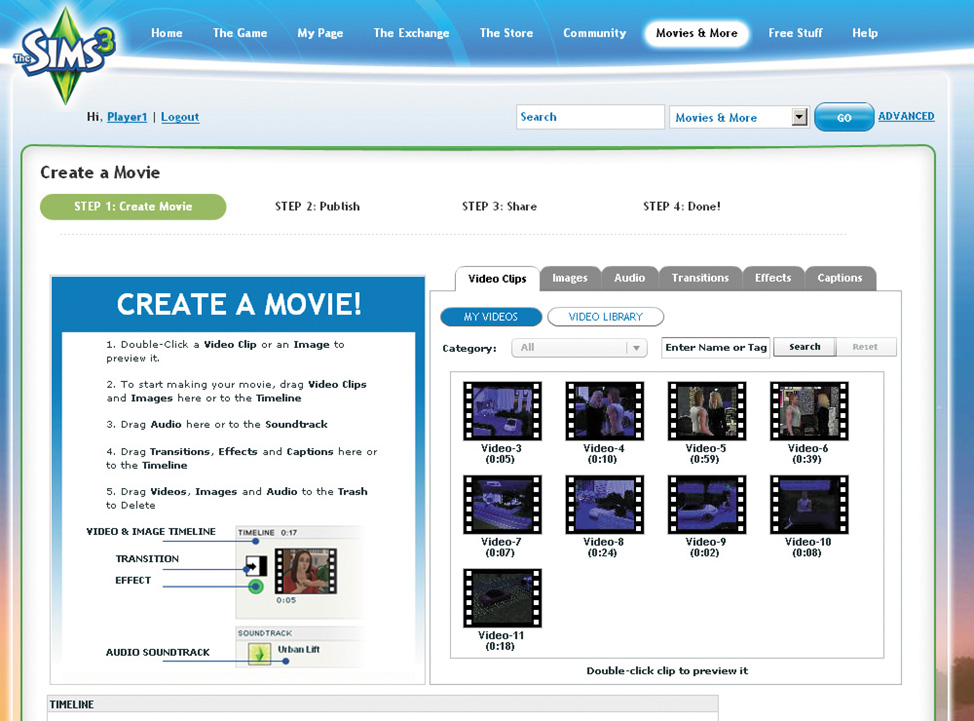
Task: Select the Video-11 clip thumbnail
Action: click(502, 598)
